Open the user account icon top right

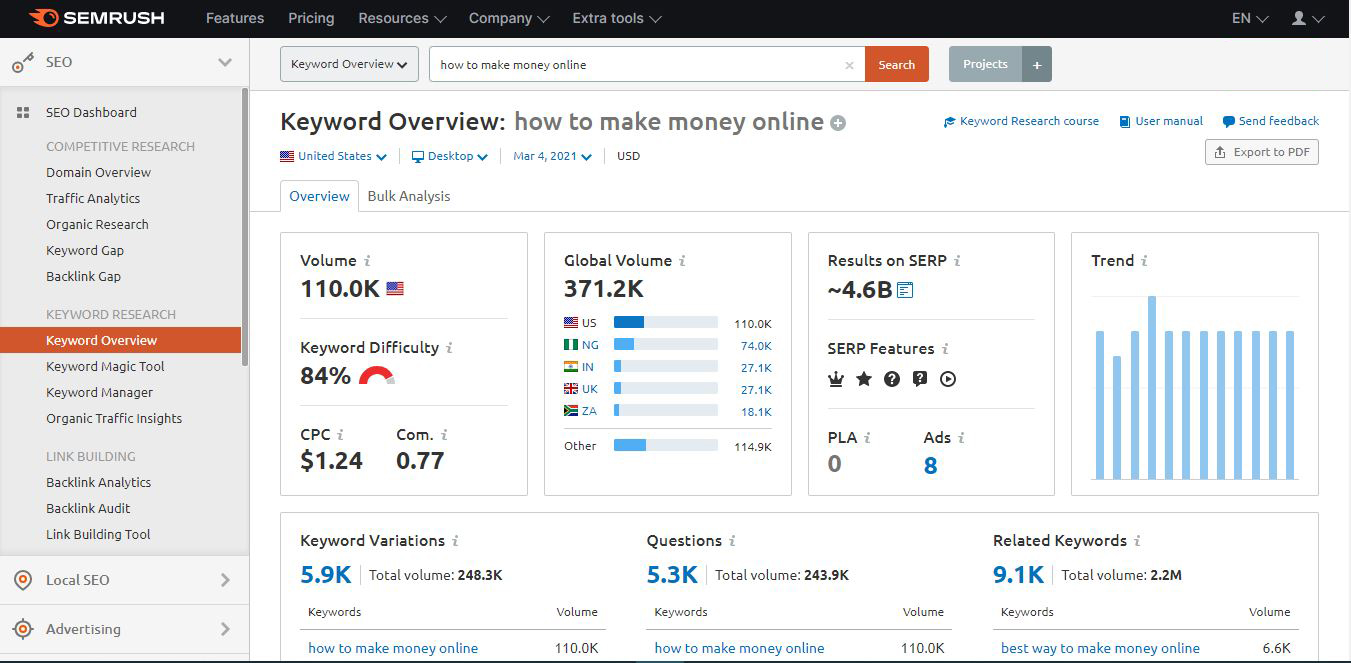(x=1300, y=17)
